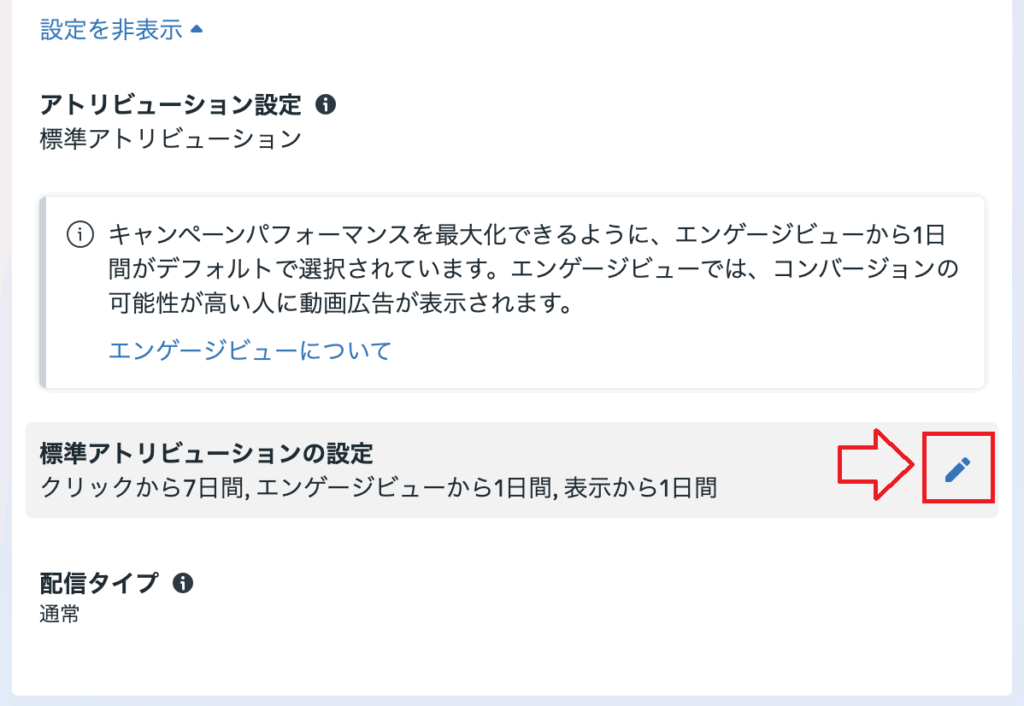
Task: Click the circled info icon in notice box
Action: coord(79,236)
